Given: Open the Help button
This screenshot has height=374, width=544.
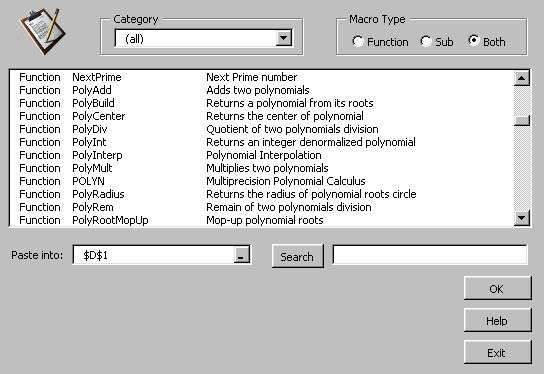Looking at the screenshot, I should pyautogui.click(x=497, y=321).
